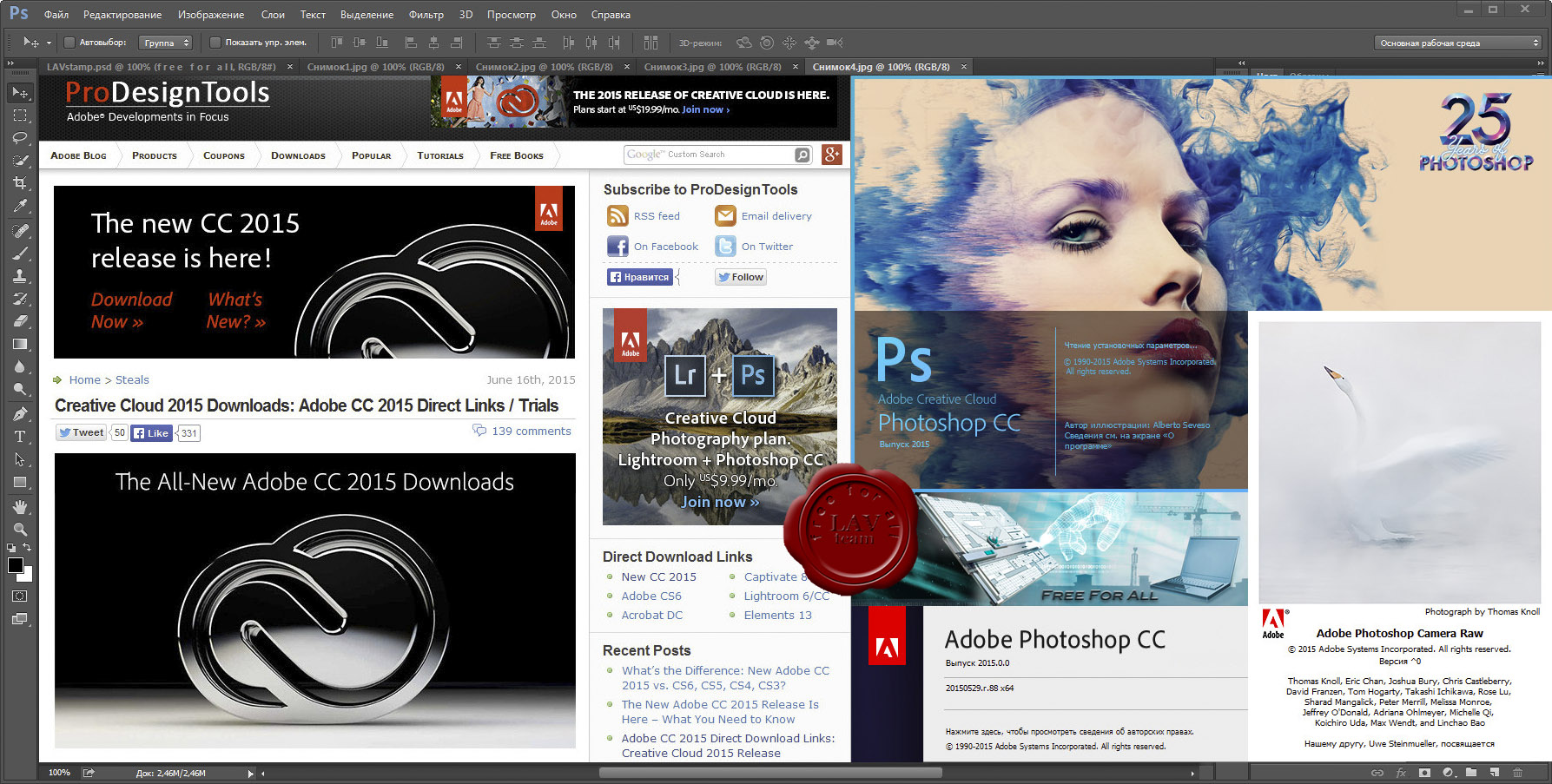The image size is (1552, 784).
Task: Open the Справка menu
Action: click(x=611, y=15)
